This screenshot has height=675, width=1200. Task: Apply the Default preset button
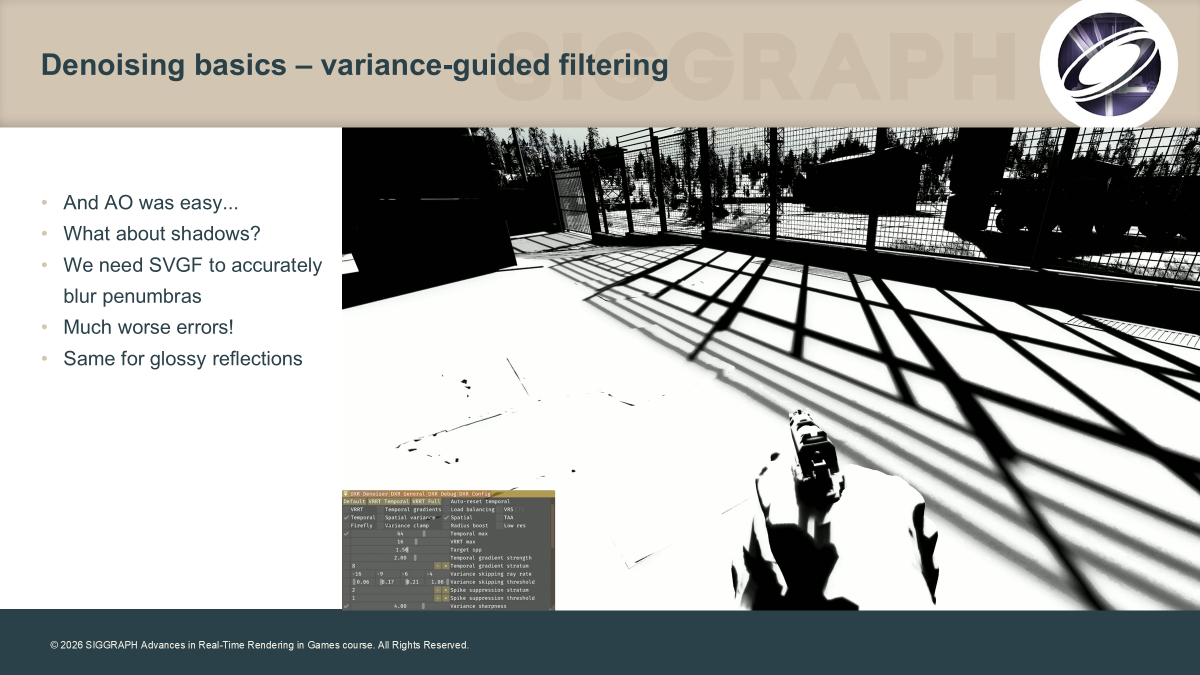[x=354, y=501]
